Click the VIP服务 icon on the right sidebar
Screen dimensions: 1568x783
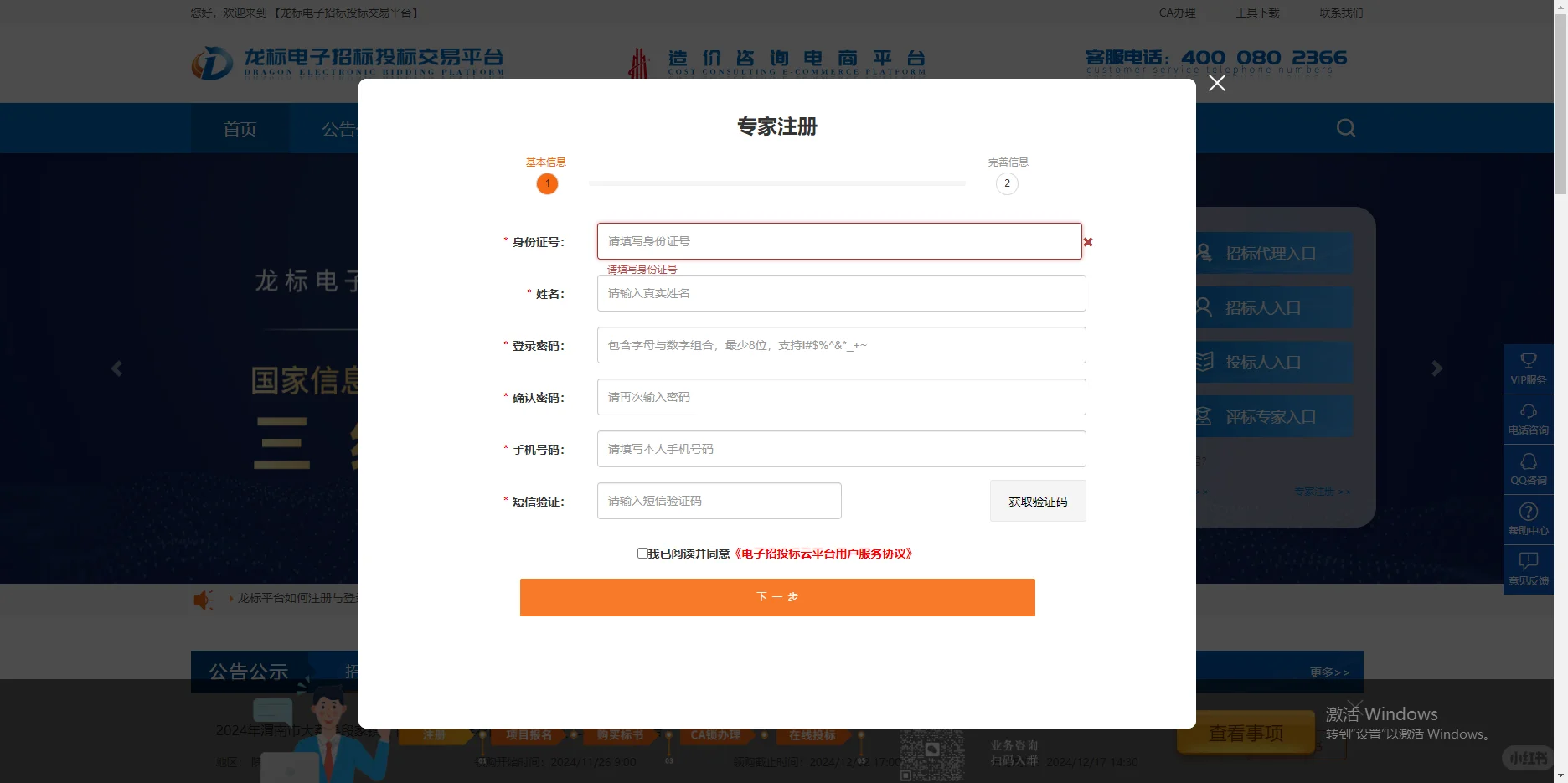click(1528, 368)
